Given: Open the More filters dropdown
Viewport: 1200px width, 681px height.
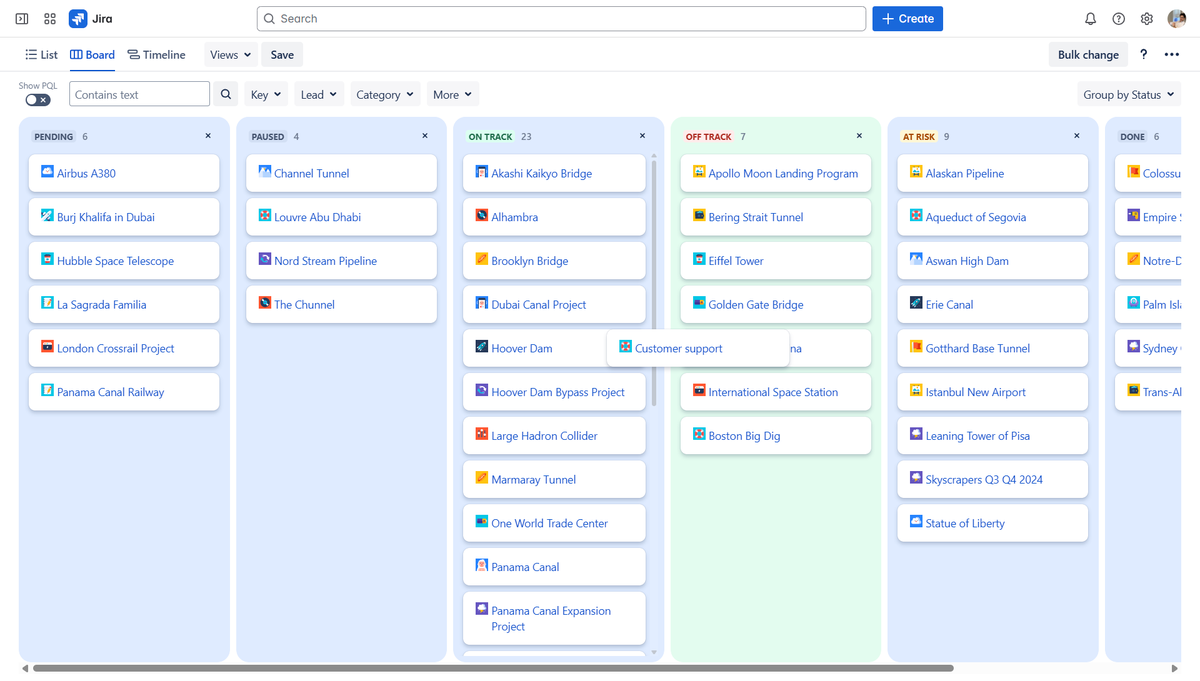Looking at the screenshot, I should pyautogui.click(x=453, y=95).
